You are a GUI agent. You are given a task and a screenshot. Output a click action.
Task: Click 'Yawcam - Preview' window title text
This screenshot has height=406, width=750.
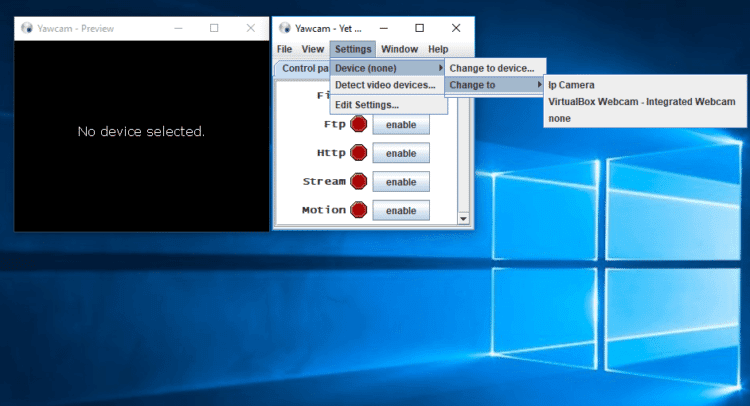coord(76,29)
